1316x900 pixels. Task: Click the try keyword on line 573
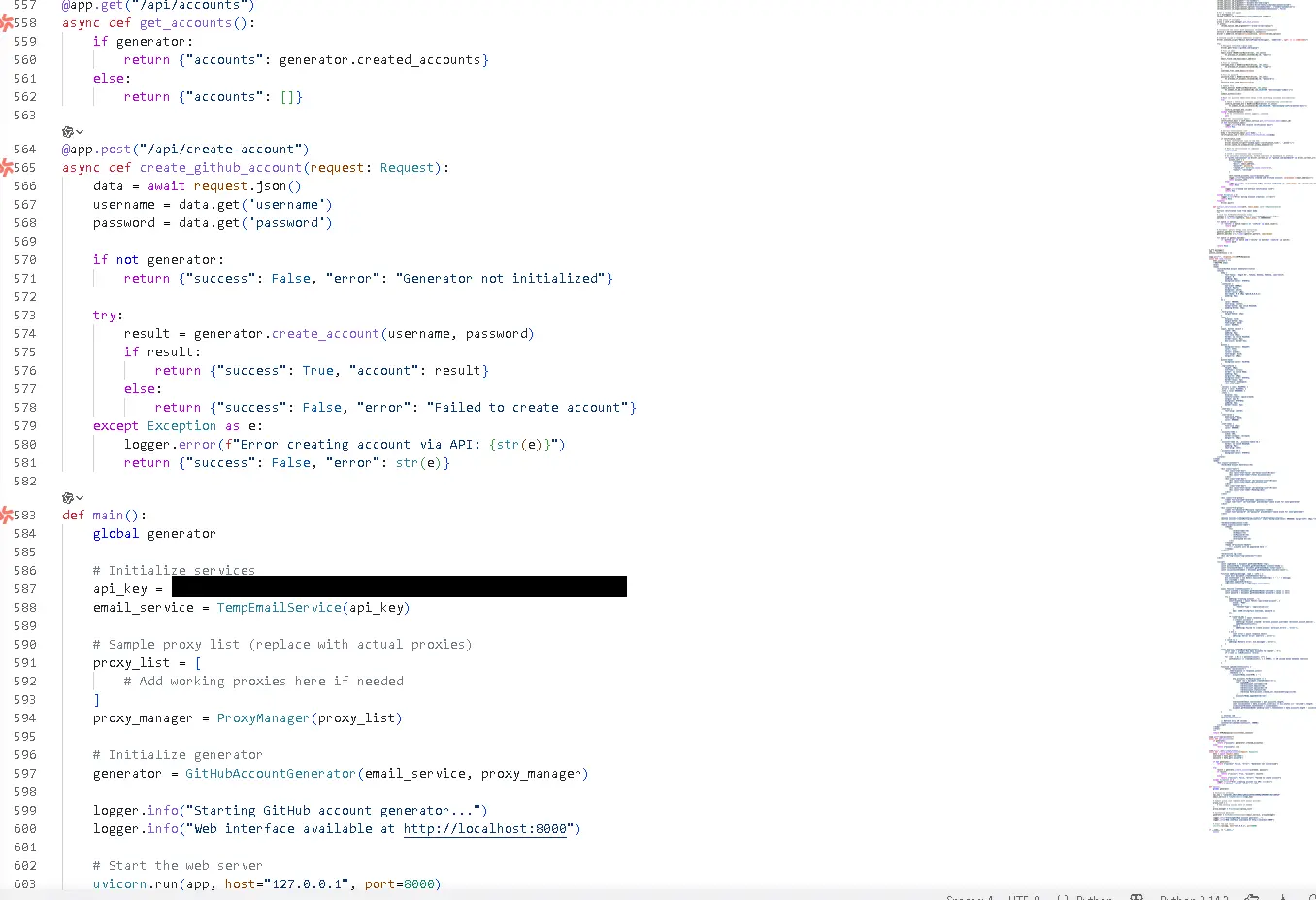105,315
